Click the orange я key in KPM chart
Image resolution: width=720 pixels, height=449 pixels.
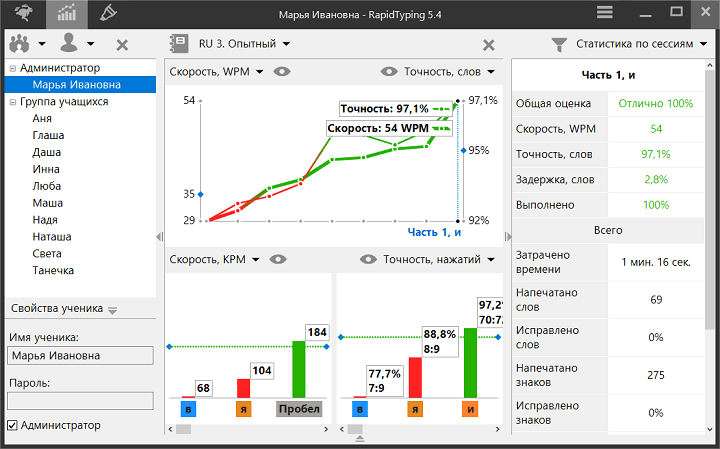243,409
